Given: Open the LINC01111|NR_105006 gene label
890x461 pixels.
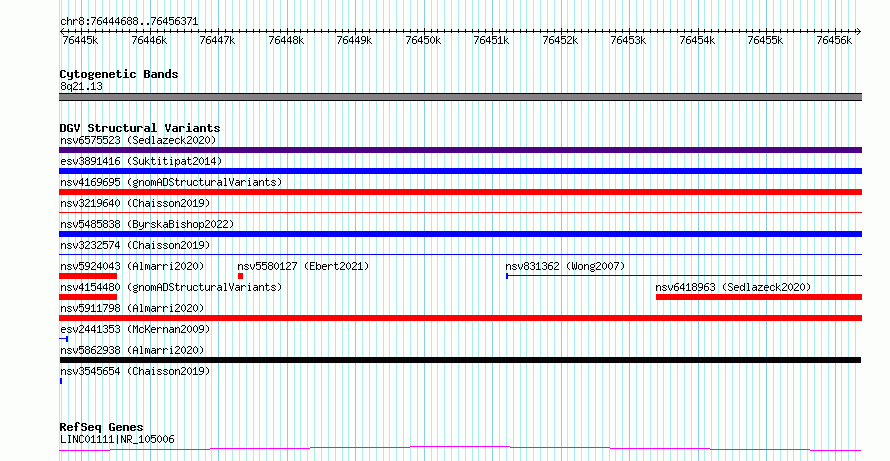Looking at the screenshot, I should (117, 439).
